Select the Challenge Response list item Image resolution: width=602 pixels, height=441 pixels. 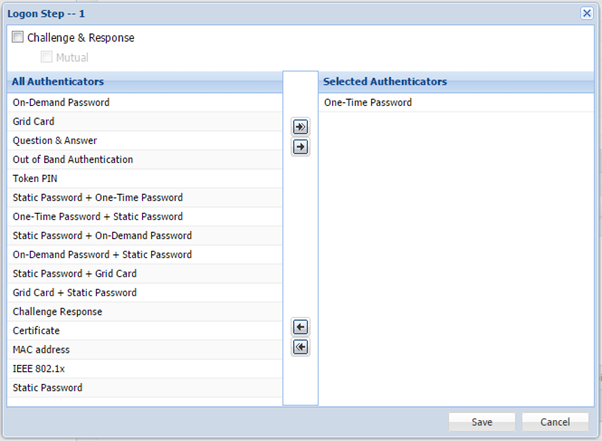coord(57,312)
